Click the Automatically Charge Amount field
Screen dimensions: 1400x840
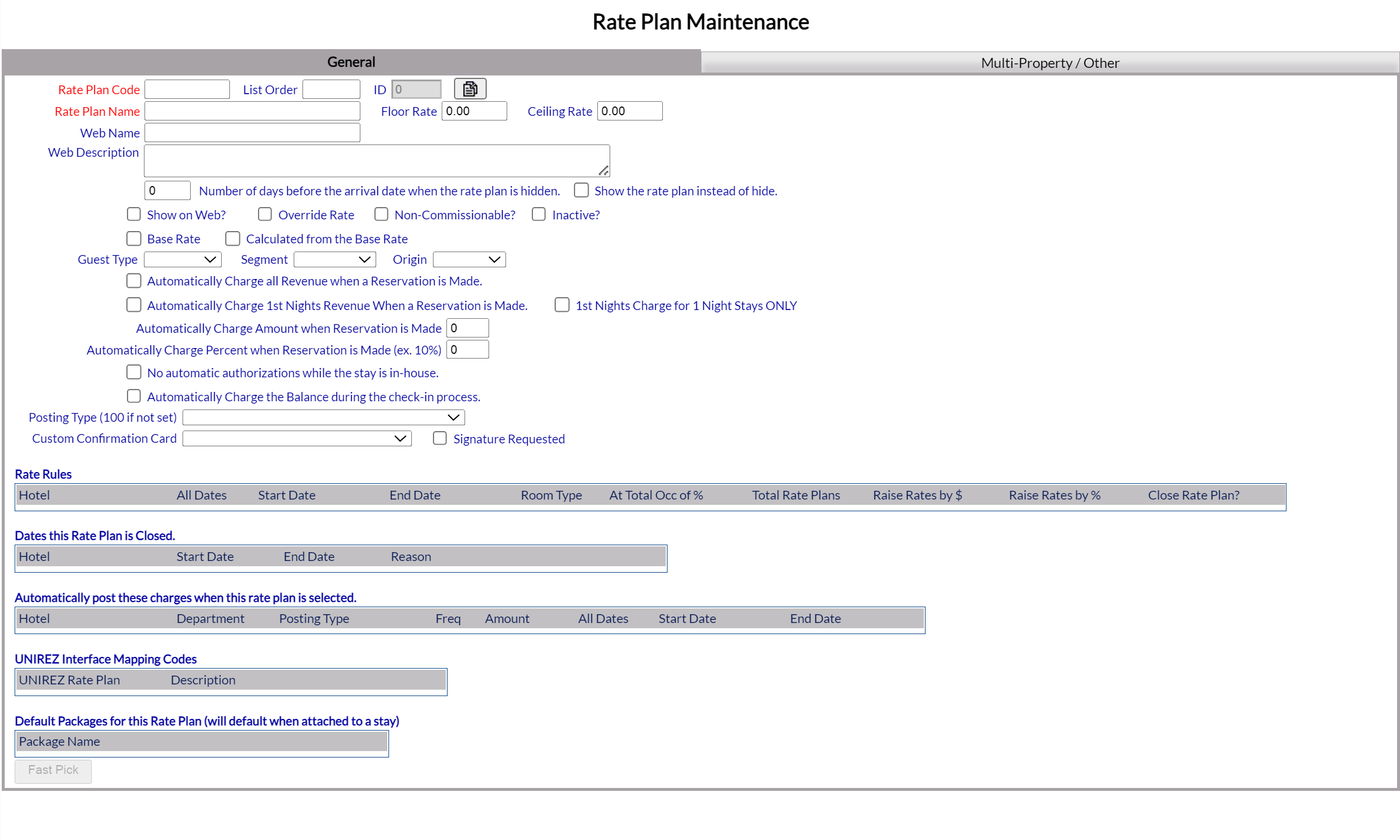click(x=467, y=328)
